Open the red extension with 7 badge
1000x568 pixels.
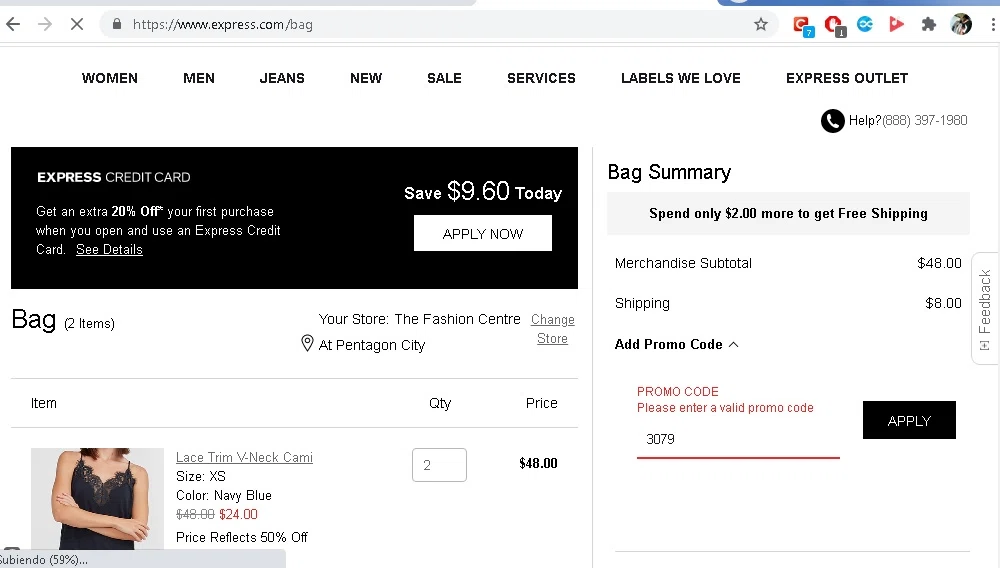point(802,26)
